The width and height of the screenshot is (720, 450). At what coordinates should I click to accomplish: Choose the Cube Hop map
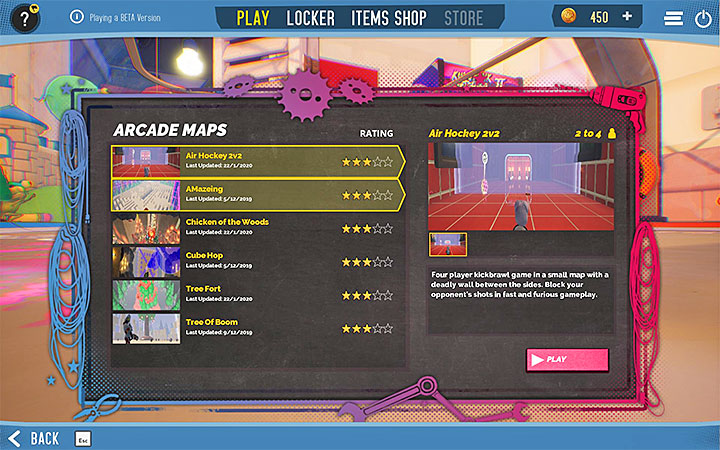click(255, 260)
